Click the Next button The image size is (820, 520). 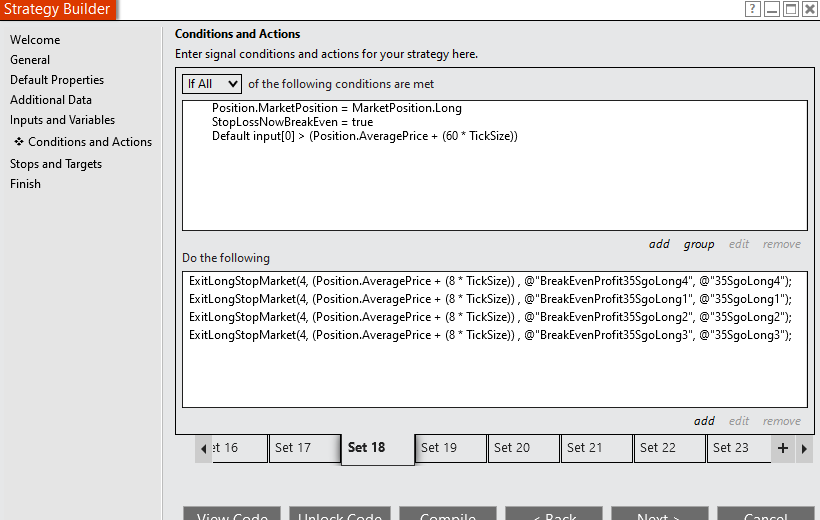659,513
